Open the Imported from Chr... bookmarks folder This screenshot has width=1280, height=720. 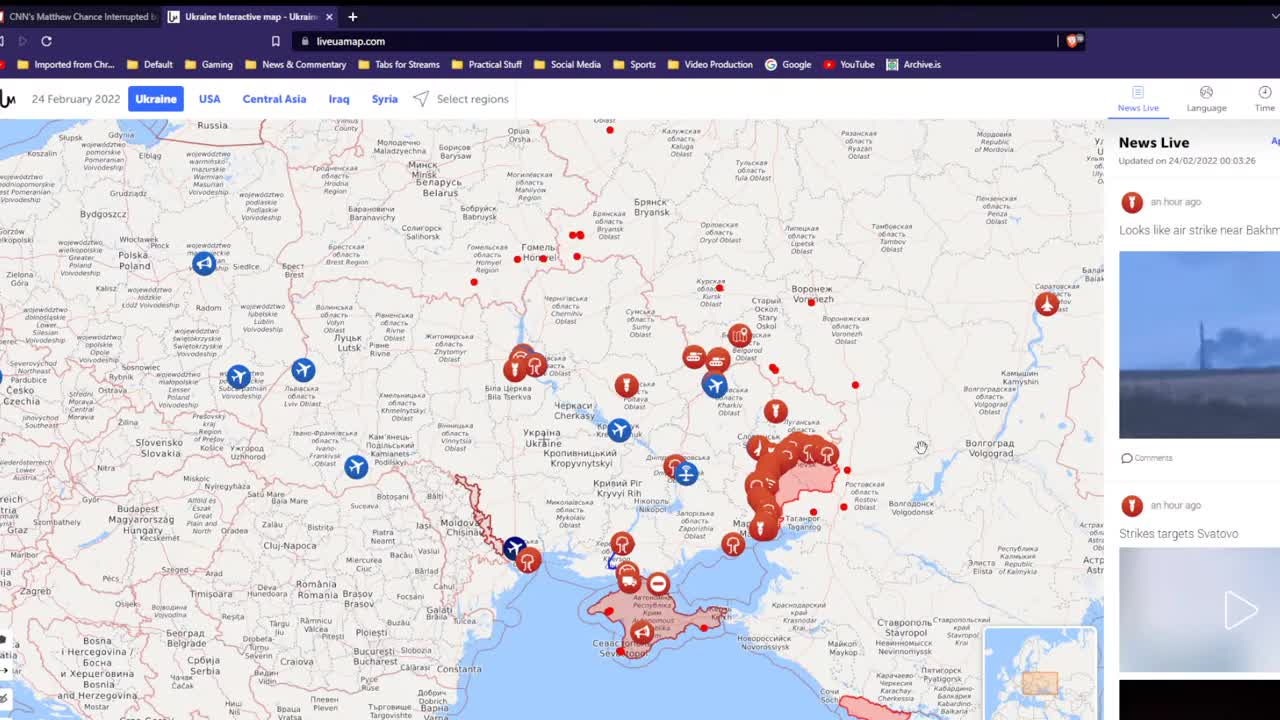[65, 64]
